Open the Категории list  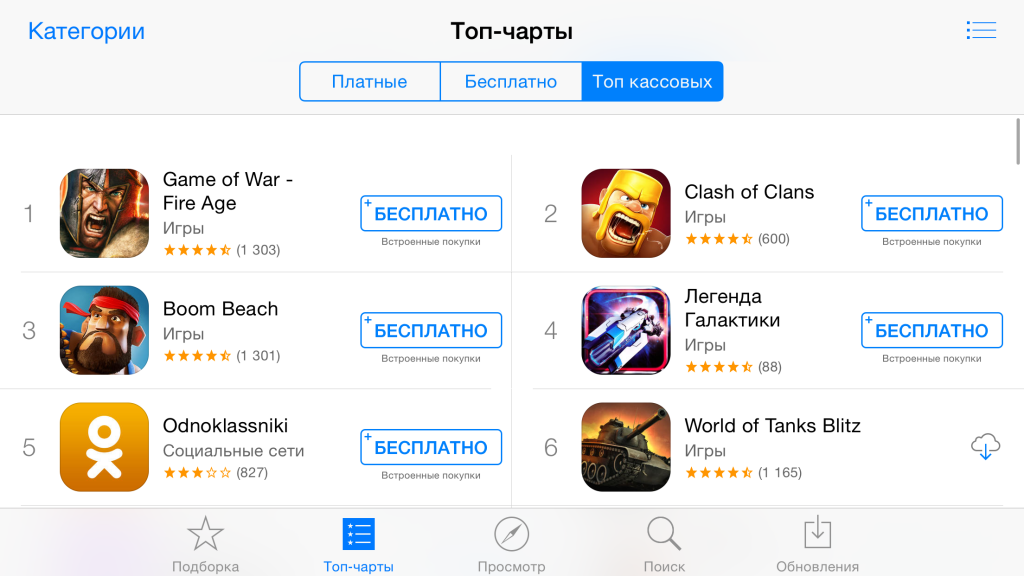coord(86,31)
